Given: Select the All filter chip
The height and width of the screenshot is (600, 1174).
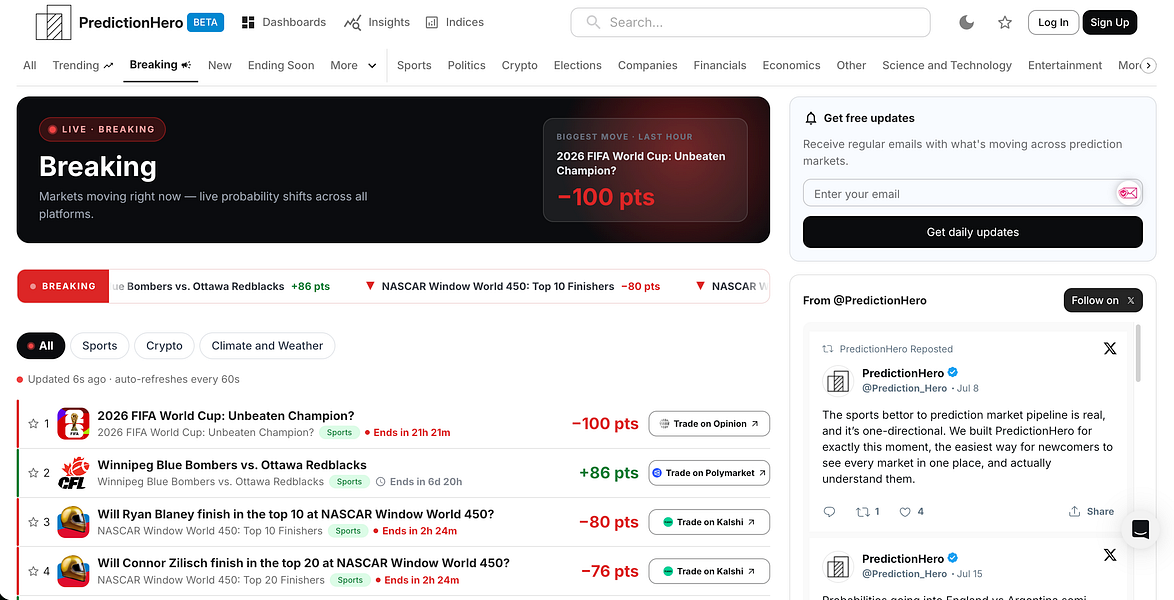Looking at the screenshot, I should coord(41,345).
